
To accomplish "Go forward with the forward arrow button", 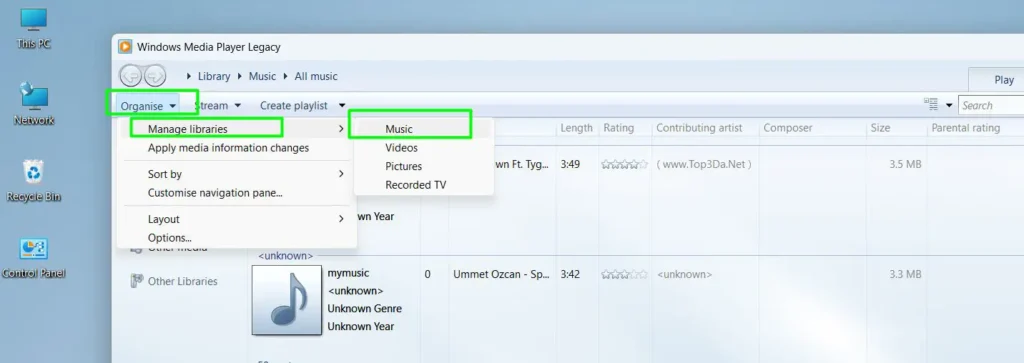I will click(155, 76).
